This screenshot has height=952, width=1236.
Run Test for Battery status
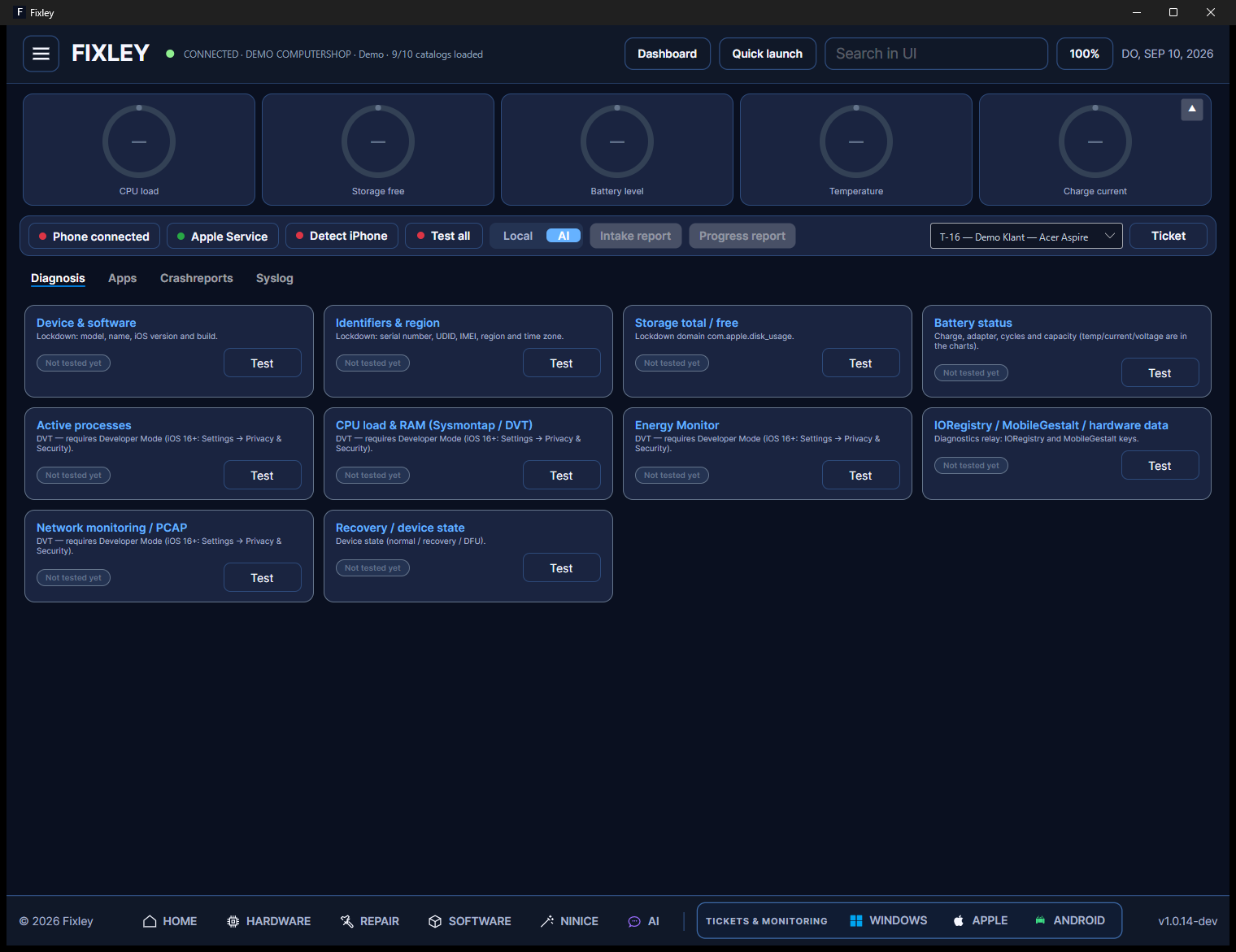[1160, 373]
